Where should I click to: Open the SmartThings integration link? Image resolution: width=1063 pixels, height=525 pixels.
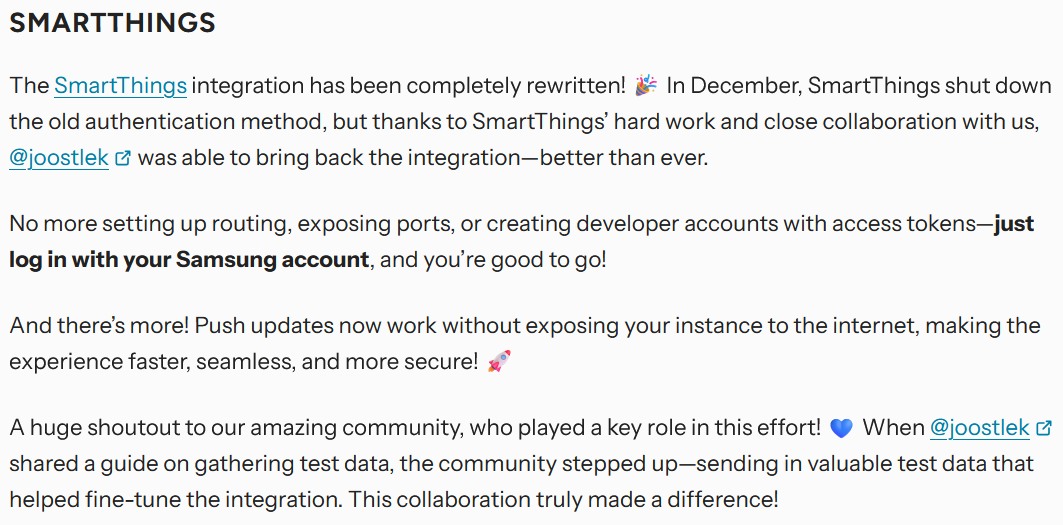click(121, 86)
